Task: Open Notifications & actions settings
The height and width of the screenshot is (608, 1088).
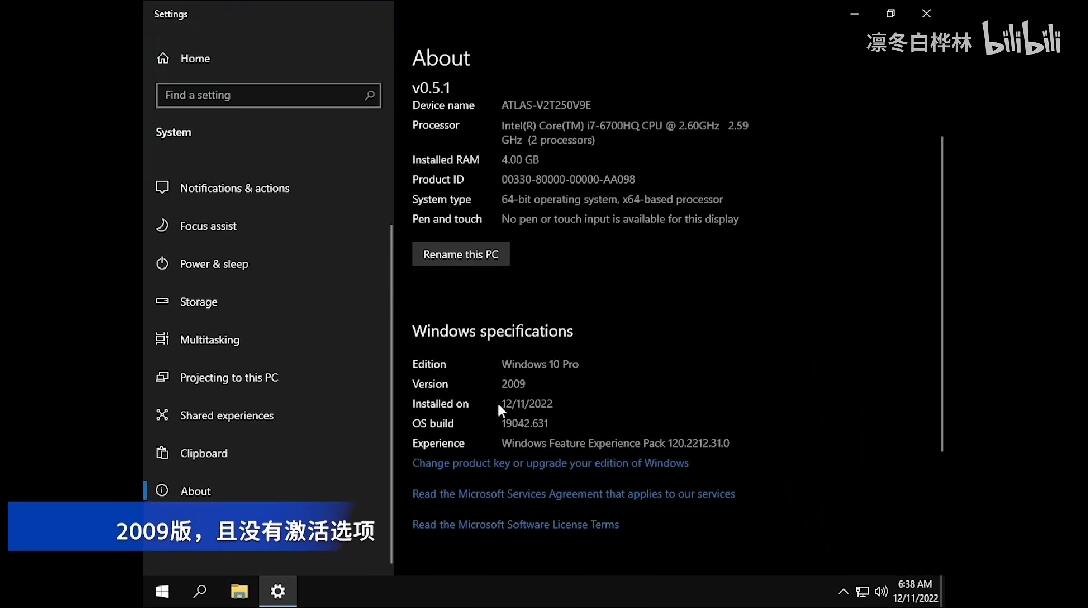Action: pyautogui.click(x=235, y=188)
